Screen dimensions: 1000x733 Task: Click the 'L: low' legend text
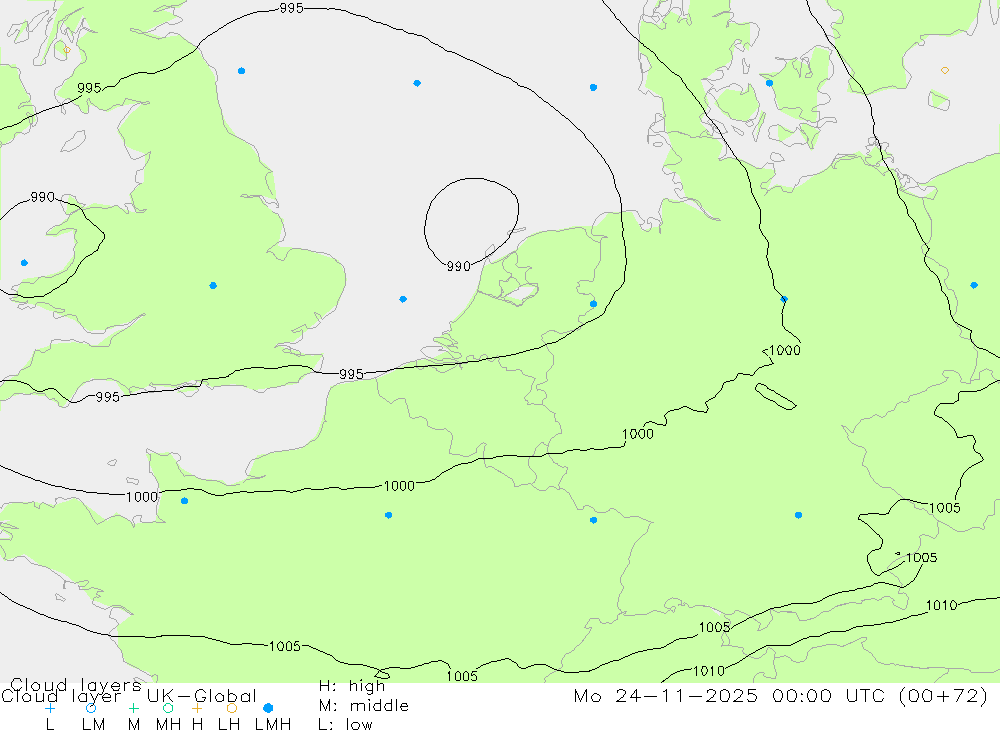pyautogui.click(x=345, y=725)
